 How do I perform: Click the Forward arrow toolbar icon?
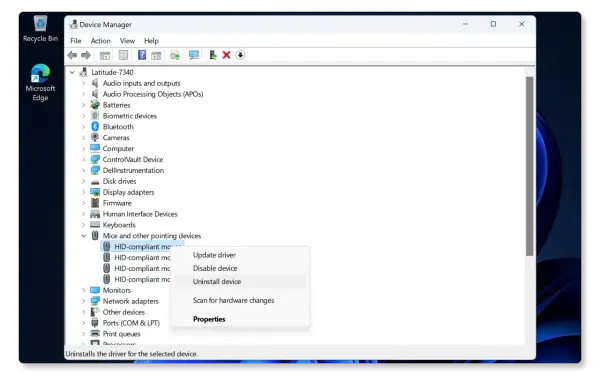[x=86, y=55]
